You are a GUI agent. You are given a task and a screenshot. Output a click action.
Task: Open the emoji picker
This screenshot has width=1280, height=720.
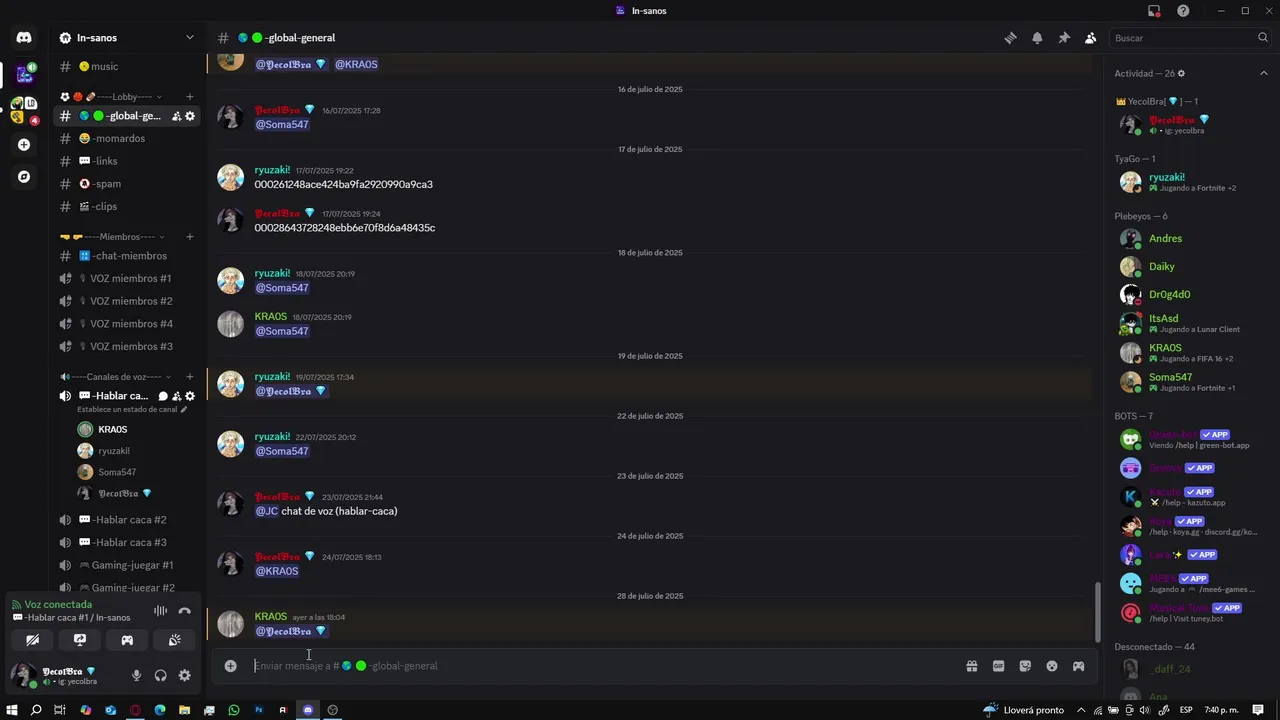tap(1052, 666)
